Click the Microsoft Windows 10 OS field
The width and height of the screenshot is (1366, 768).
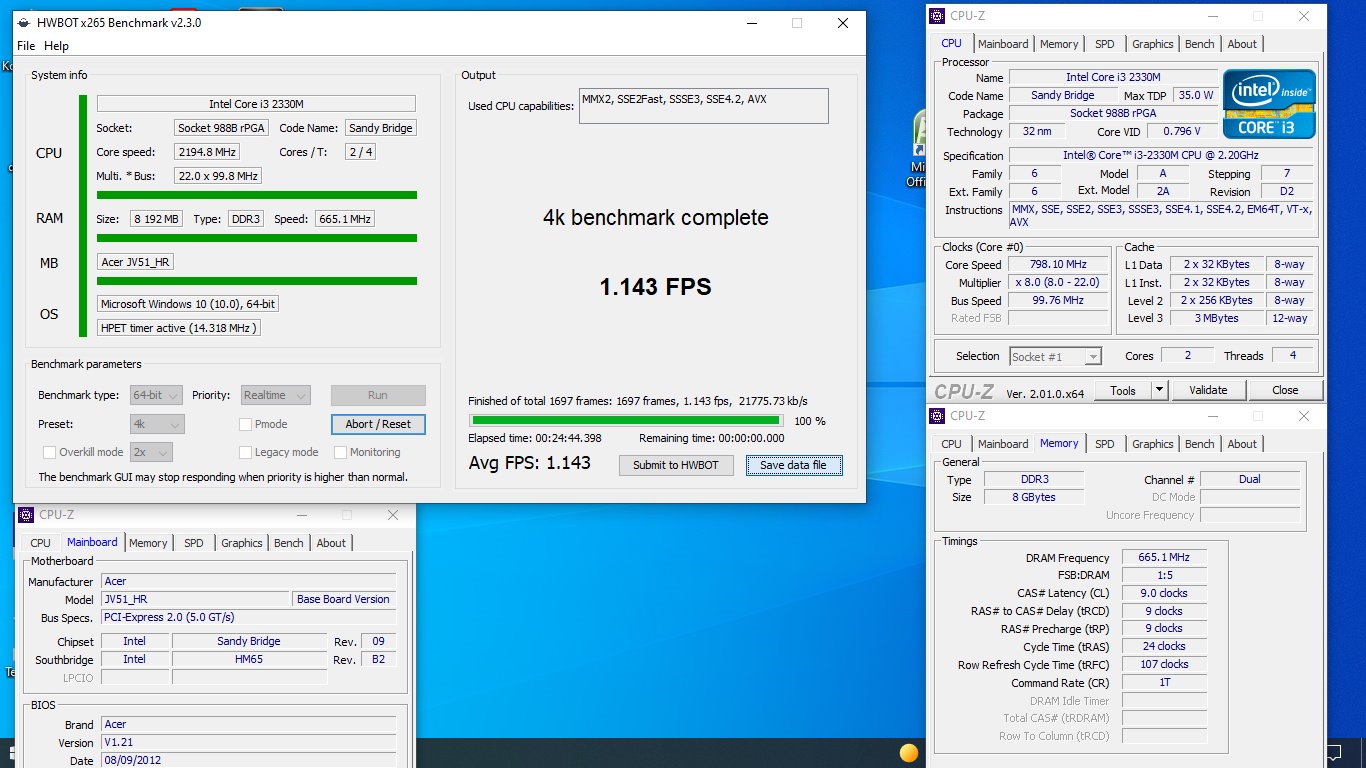pos(188,304)
